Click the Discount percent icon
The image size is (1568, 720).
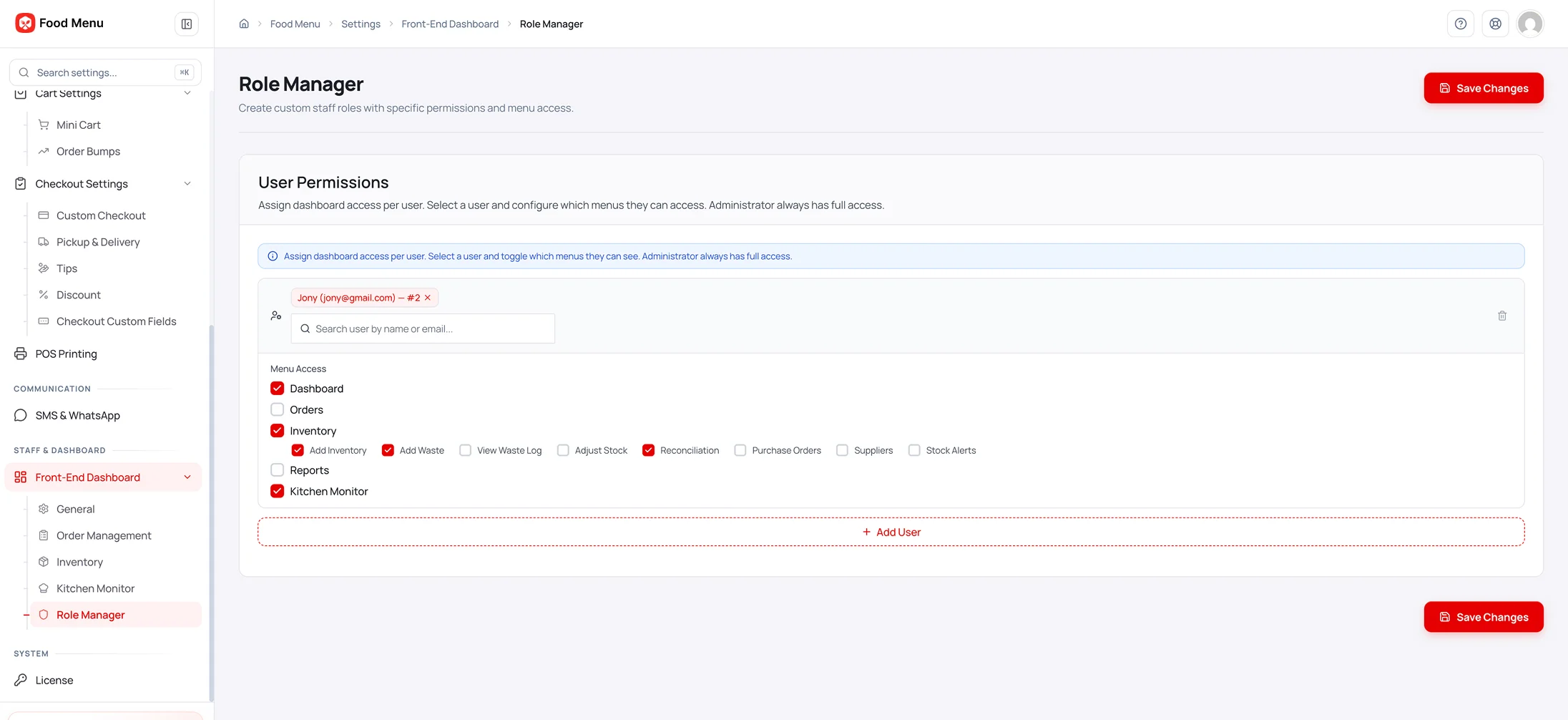point(44,295)
